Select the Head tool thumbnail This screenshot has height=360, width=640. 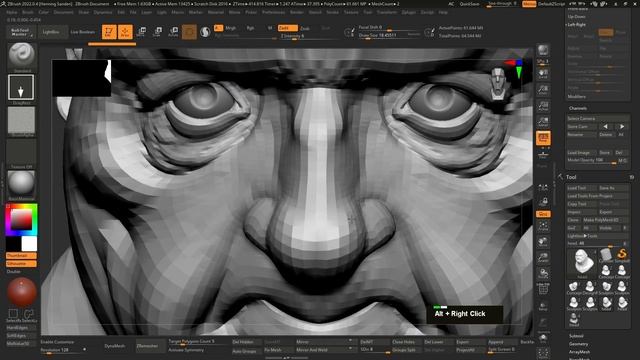(x=582, y=263)
